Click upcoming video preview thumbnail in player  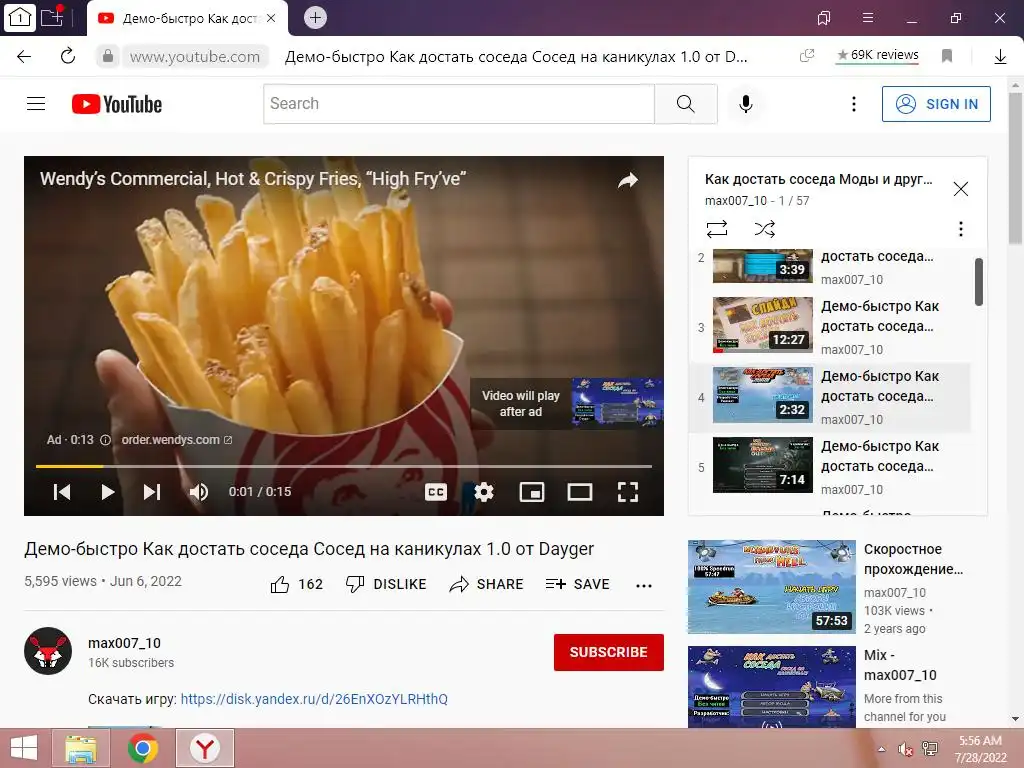point(617,403)
